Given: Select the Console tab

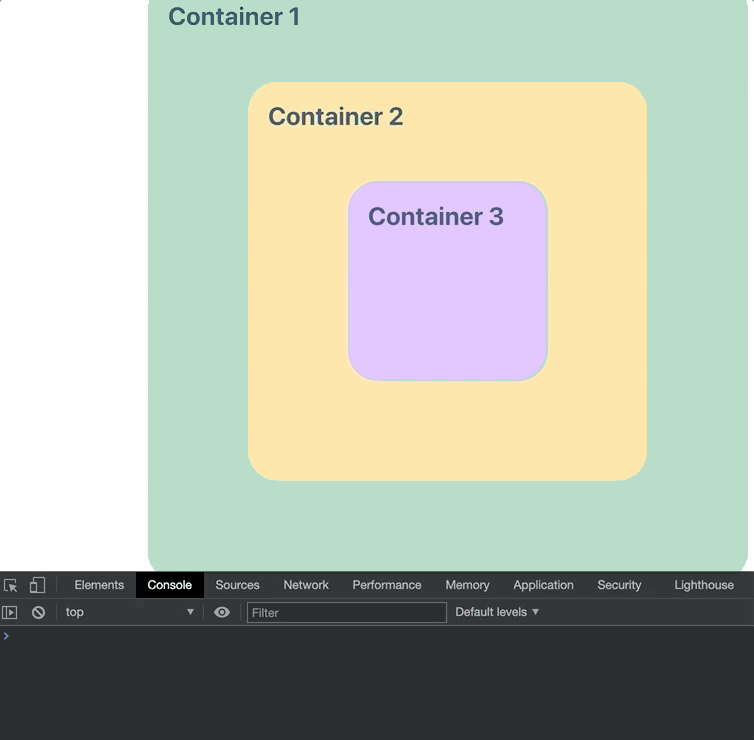Looking at the screenshot, I should [170, 585].
